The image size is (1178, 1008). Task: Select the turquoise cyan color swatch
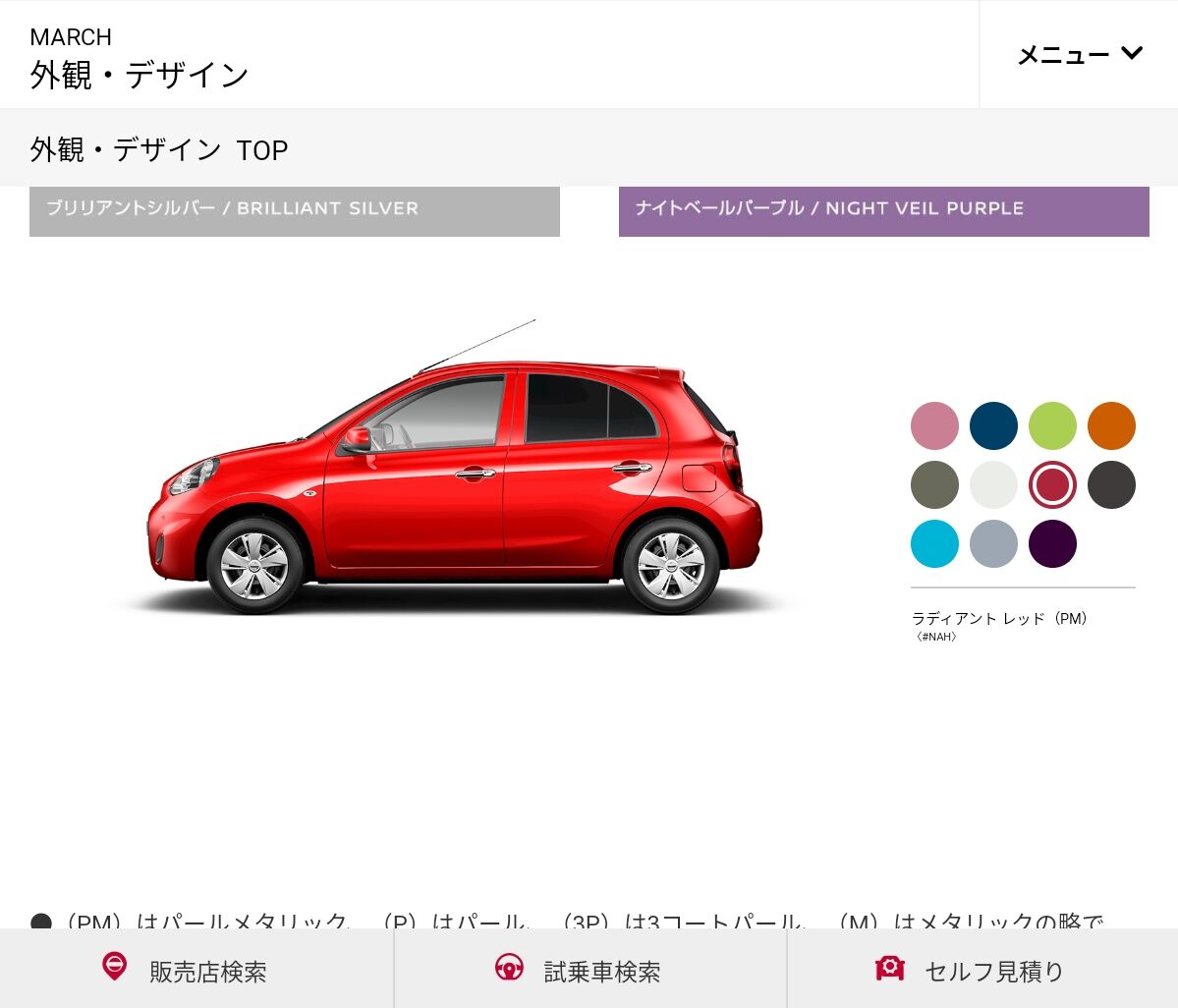pyautogui.click(x=934, y=544)
